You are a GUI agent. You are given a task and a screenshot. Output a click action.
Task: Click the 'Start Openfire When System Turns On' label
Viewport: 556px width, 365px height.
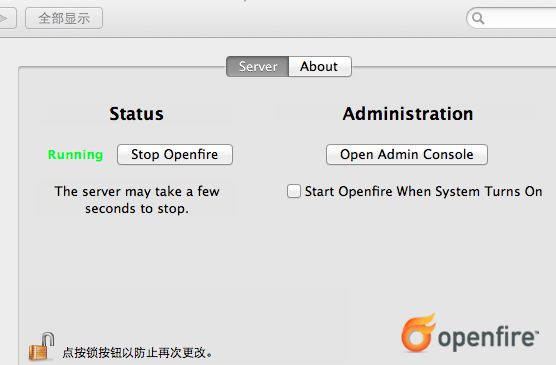(x=424, y=192)
